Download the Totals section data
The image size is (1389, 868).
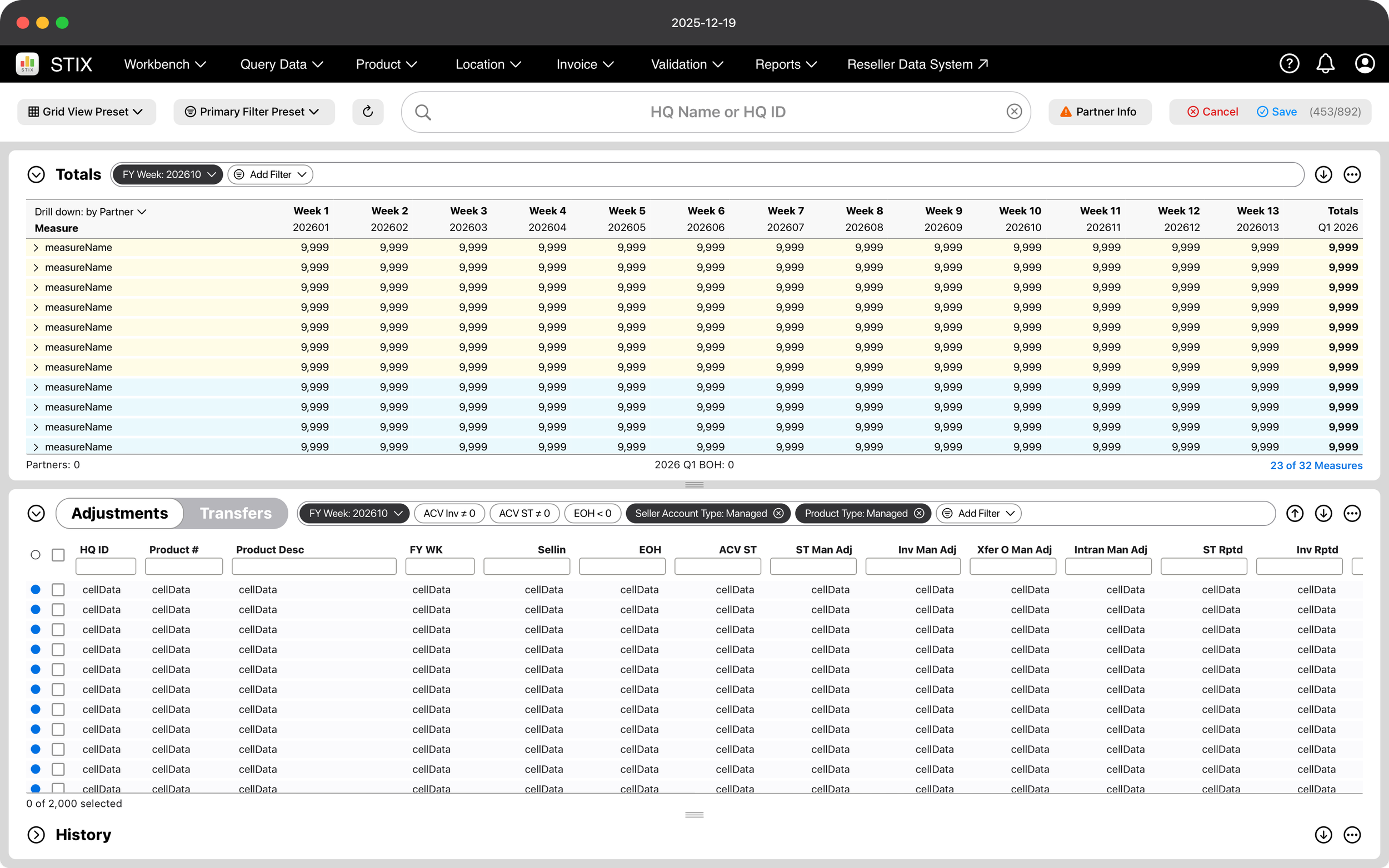point(1323,174)
